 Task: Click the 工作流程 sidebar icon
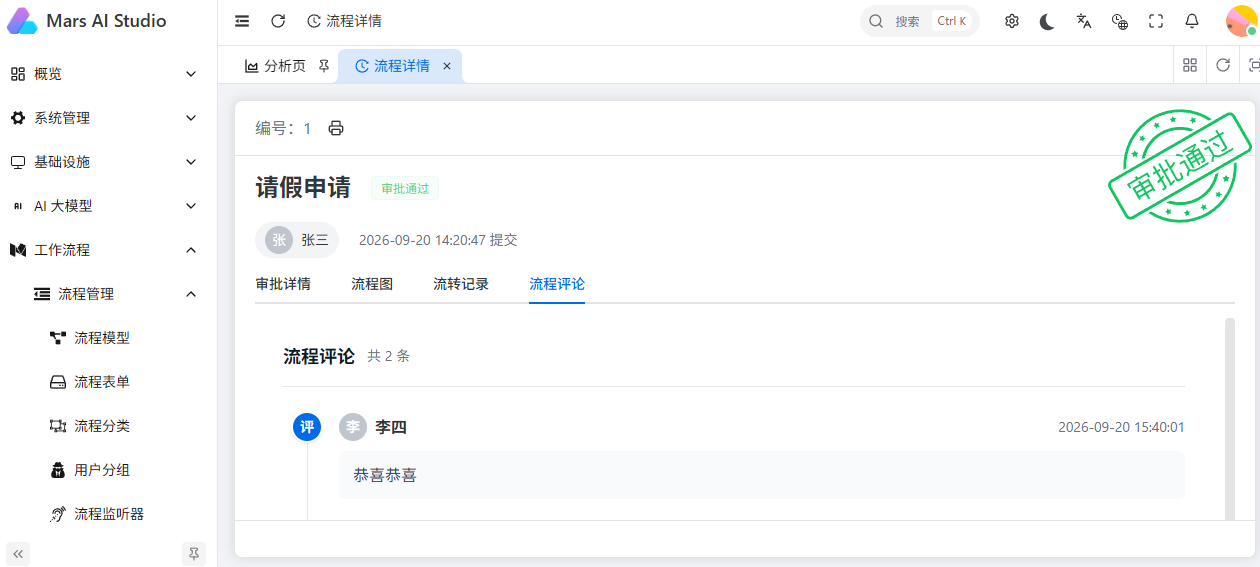[18, 250]
